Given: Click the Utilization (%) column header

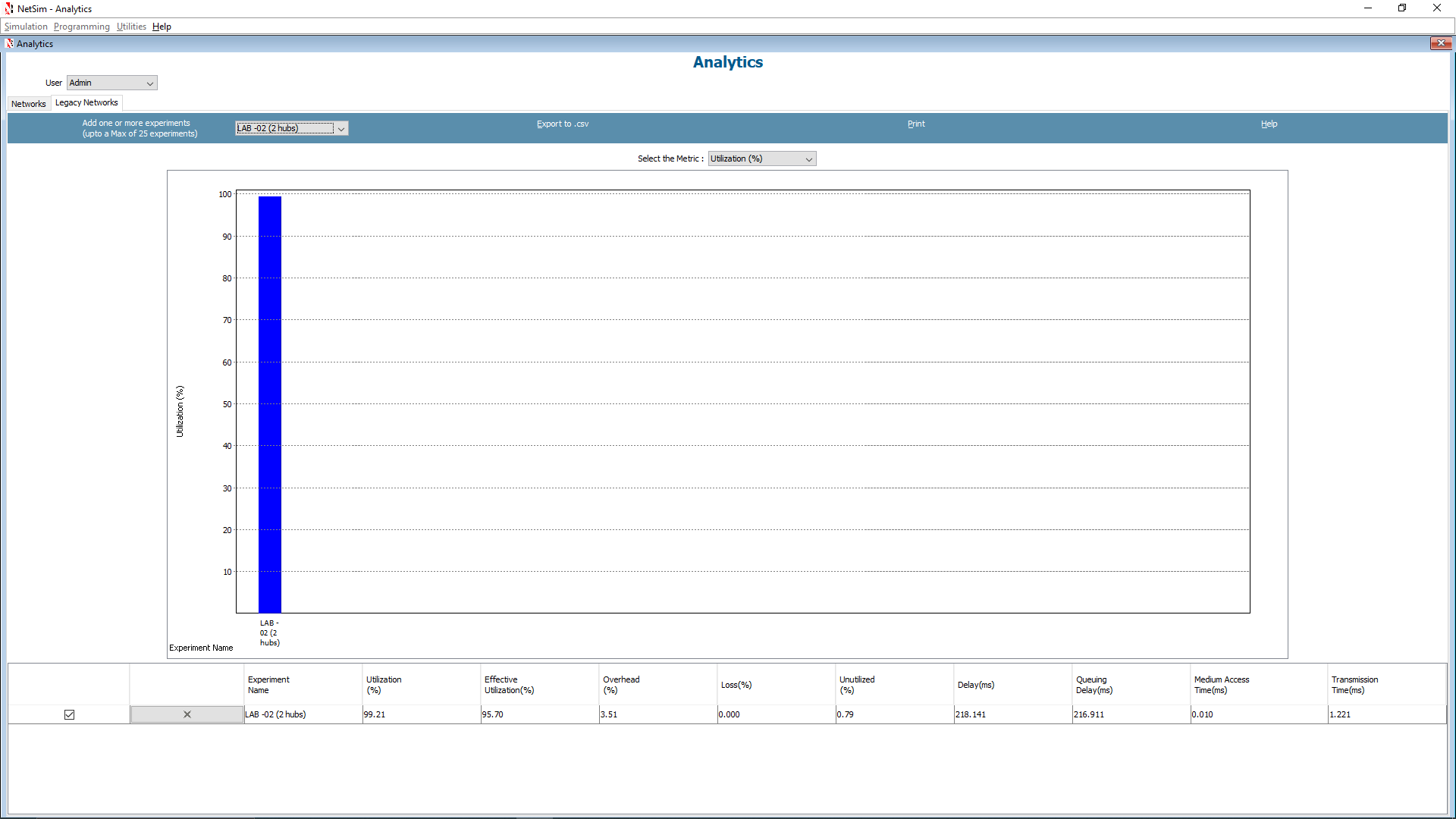Looking at the screenshot, I should 422,685.
